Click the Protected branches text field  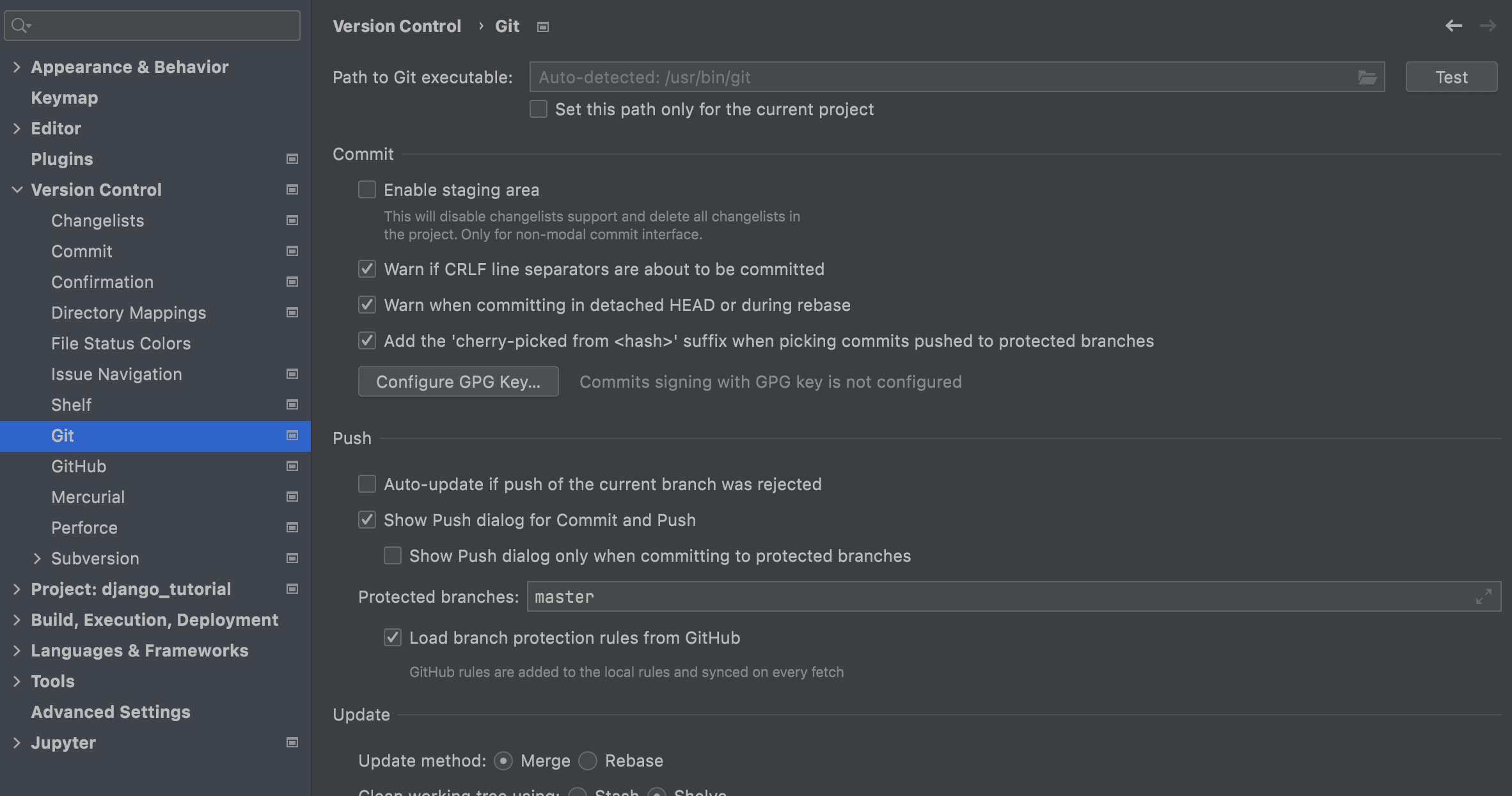(x=1014, y=596)
